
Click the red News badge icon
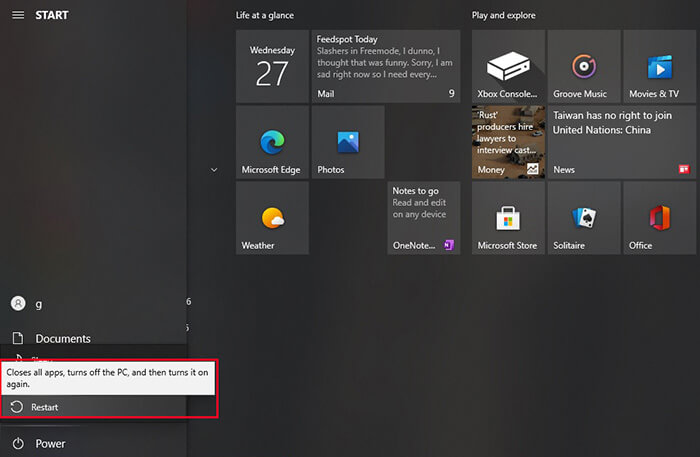click(x=684, y=169)
